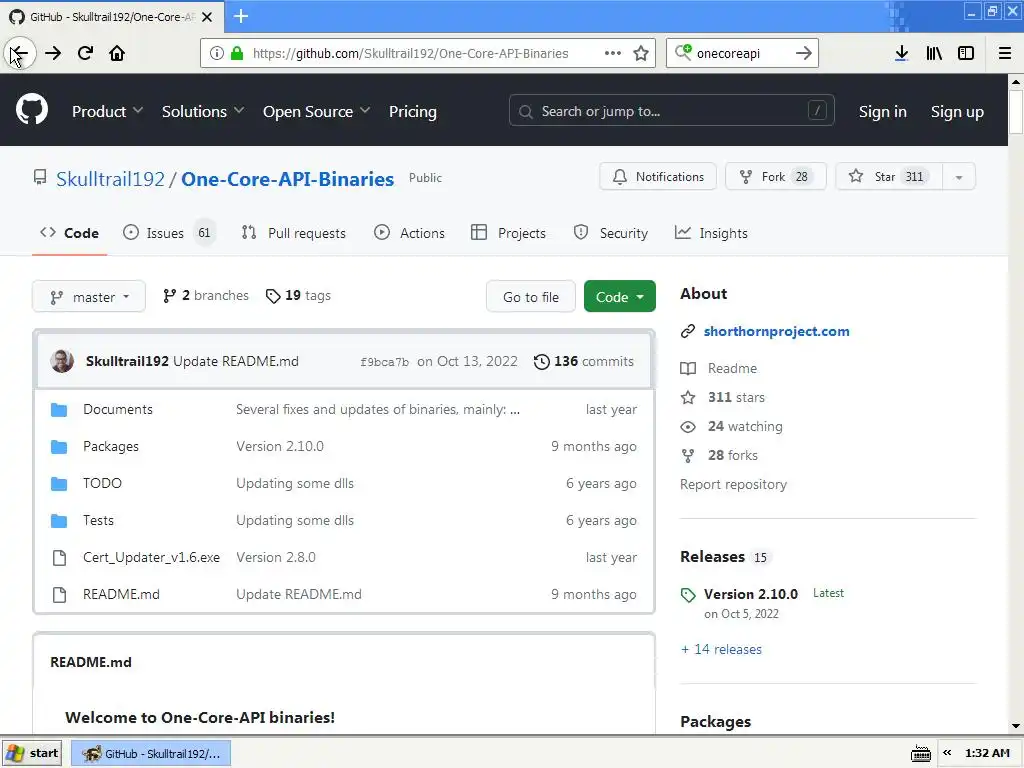This screenshot has width=1024, height=768.
Task: Open the Pricing page
Action: pyautogui.click(x=413, y=112)
